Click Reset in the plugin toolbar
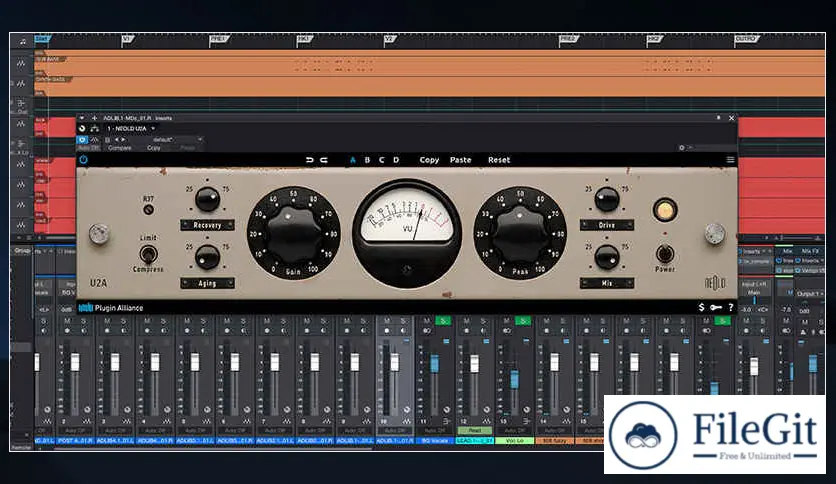Image resolution: width=836 pixels, height=484 pixels. point(499,160)
